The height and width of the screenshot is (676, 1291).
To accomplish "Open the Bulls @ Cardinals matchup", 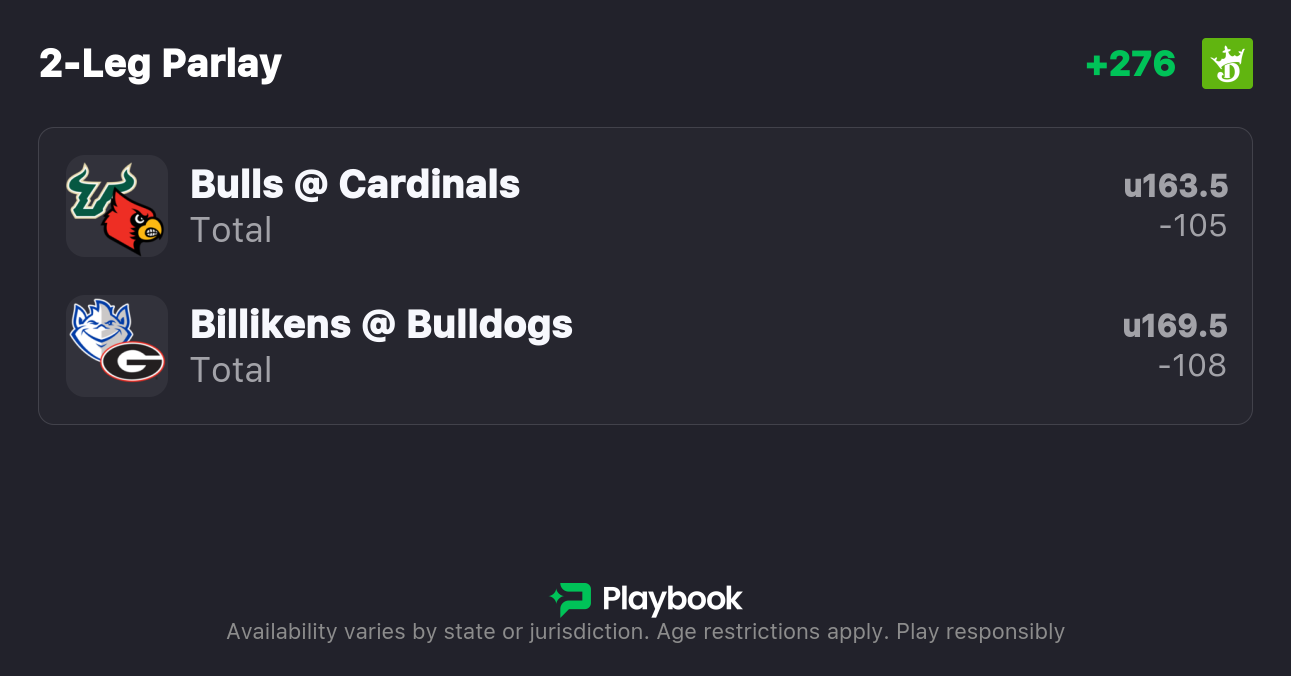I will (355, 184).
